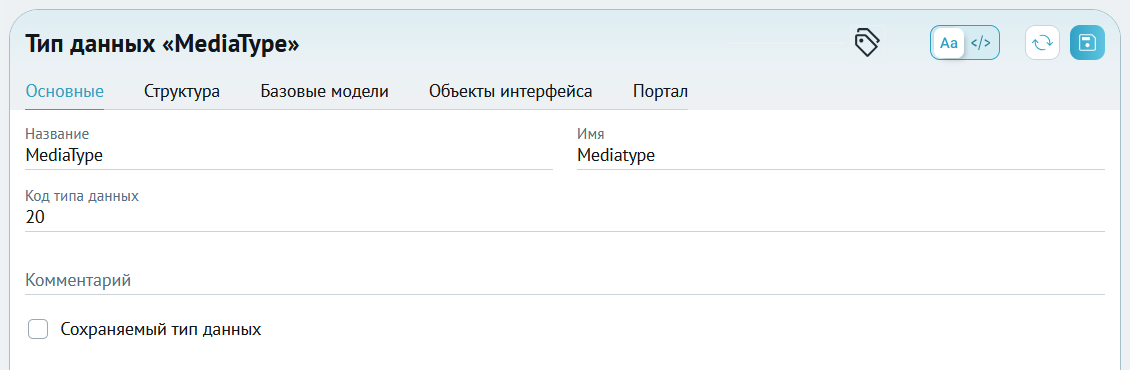Image resolution: width=1130 pixels, height=370 pixels.
Task: Select the Основные tab
Action: pyautogui.click(x=65, y=92)
